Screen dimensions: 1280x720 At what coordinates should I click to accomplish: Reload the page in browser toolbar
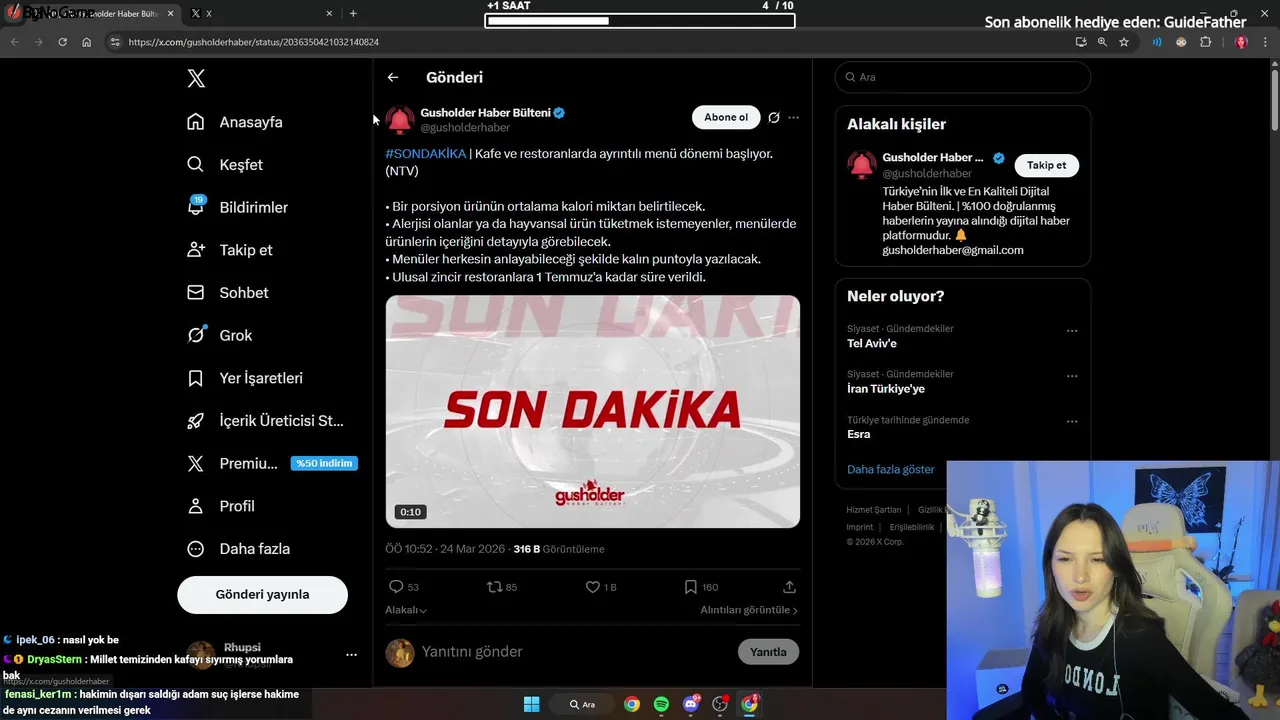point(62,42)
